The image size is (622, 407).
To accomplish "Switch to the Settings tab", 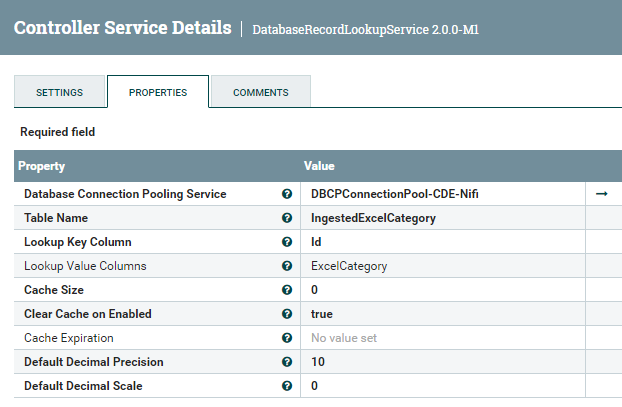I will point(60,93).
